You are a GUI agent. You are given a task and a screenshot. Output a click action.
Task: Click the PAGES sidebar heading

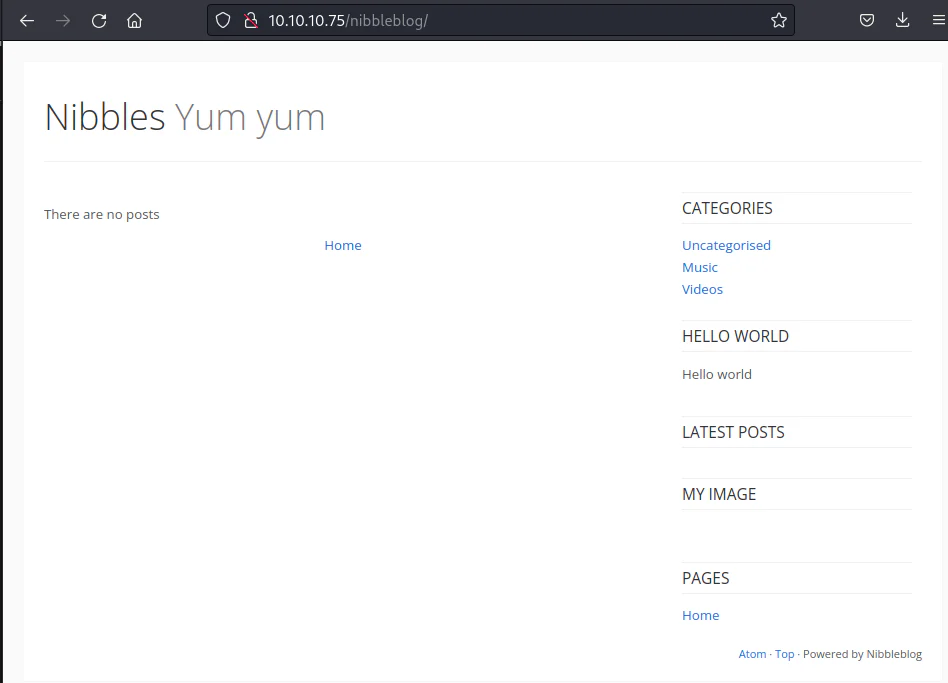706,578
